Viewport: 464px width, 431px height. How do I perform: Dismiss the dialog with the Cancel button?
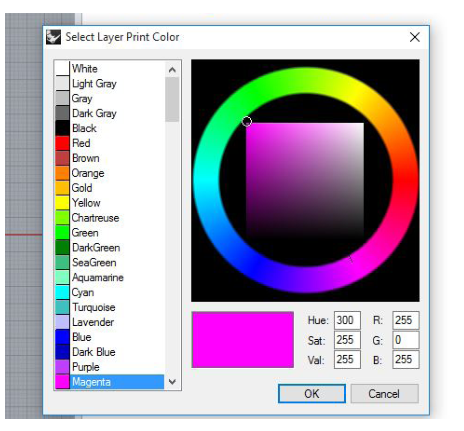click(384, 394)
